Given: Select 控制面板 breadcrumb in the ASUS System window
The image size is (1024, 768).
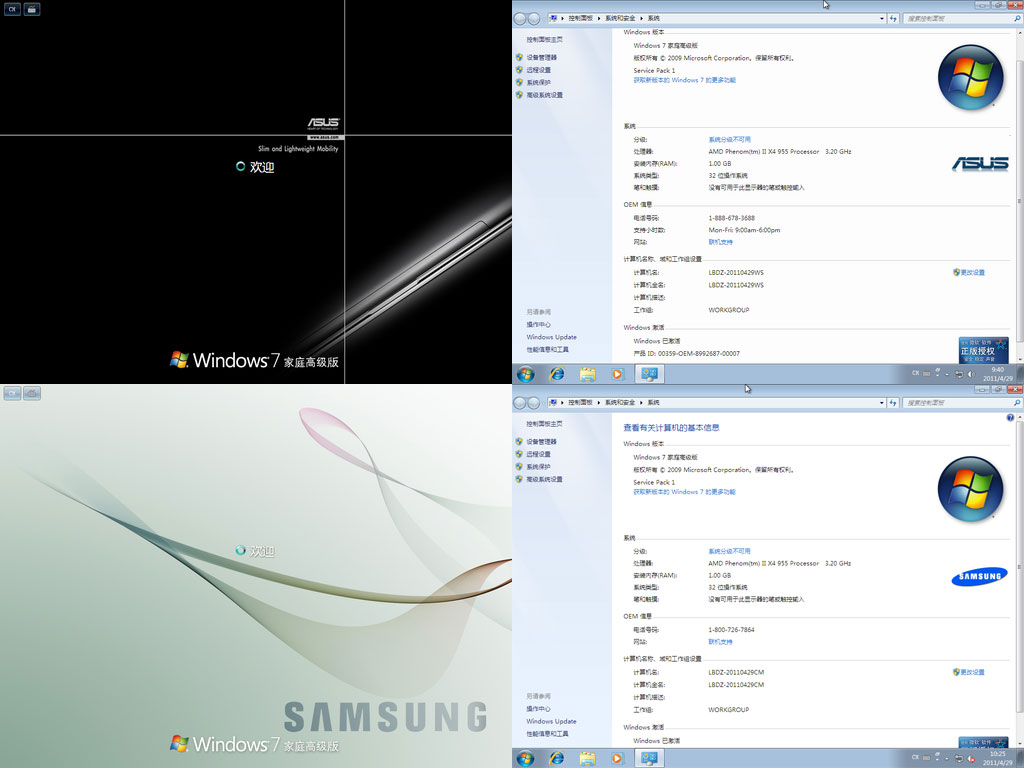Looking at the screenshot, I should (581, 19).
